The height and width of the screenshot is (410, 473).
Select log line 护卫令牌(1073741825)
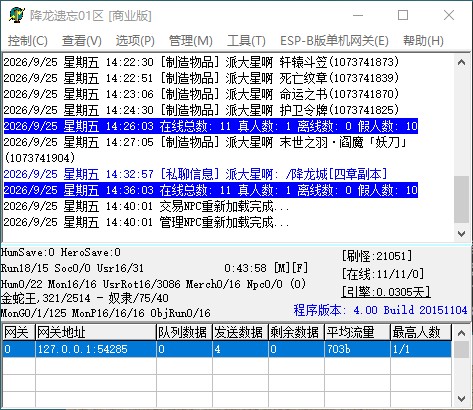point(201,110)
